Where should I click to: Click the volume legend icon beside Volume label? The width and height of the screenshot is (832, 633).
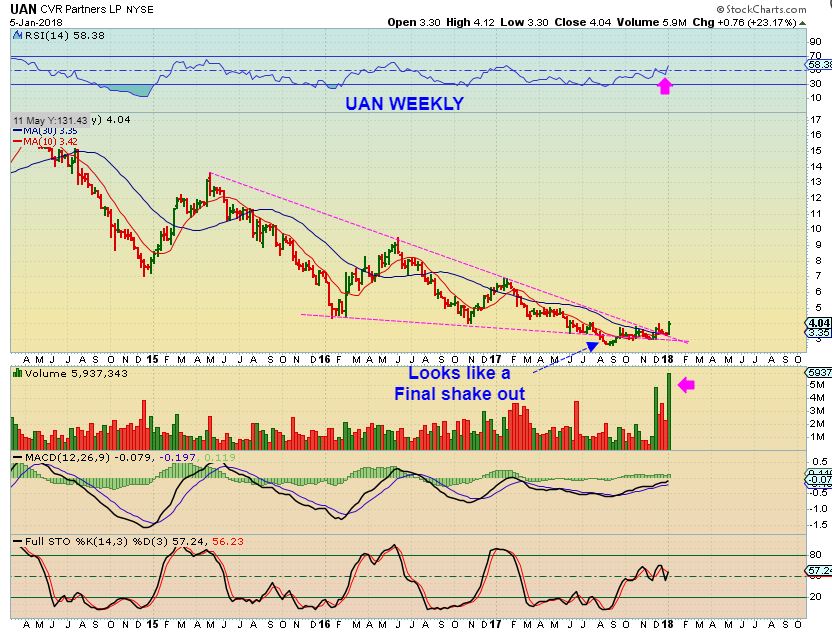18,373
